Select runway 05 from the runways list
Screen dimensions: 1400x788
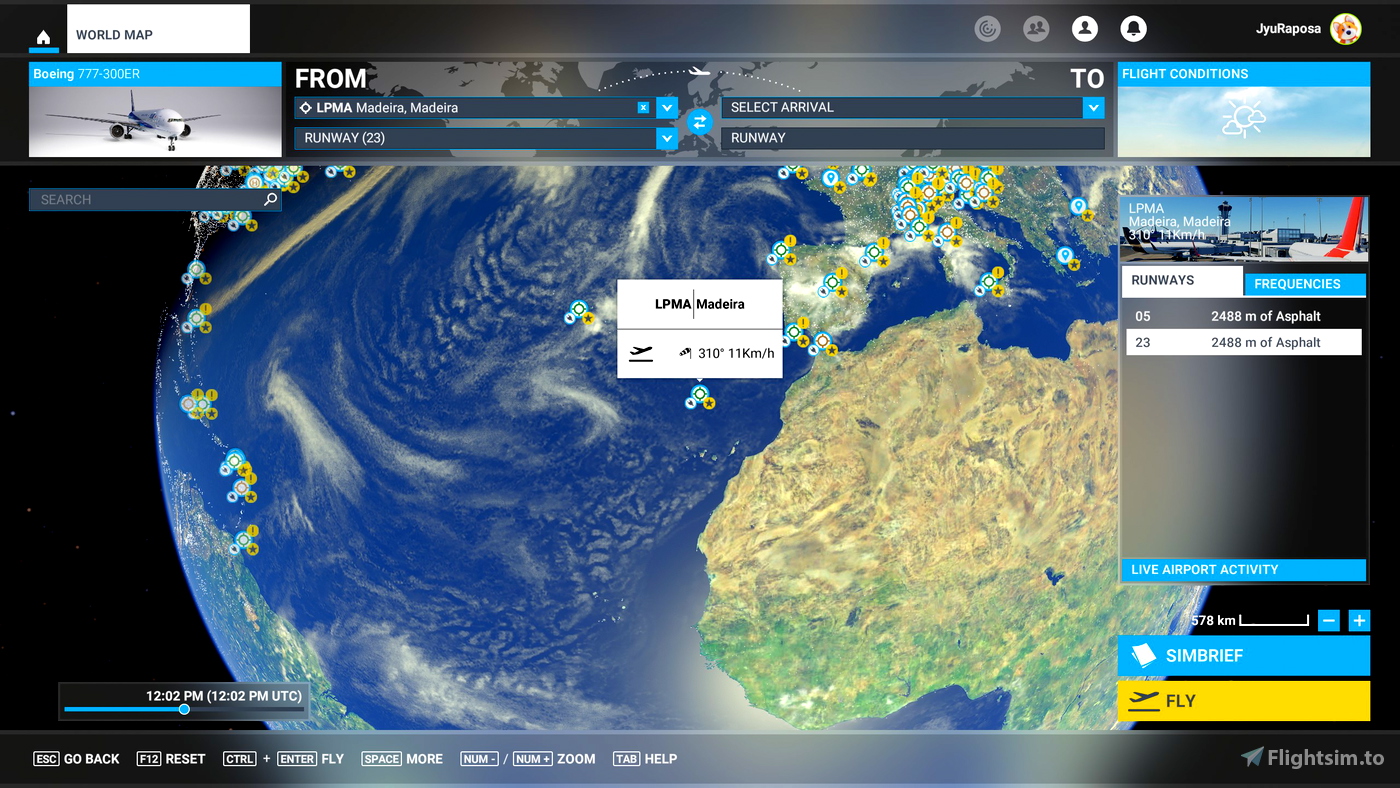click(1243, 315)
